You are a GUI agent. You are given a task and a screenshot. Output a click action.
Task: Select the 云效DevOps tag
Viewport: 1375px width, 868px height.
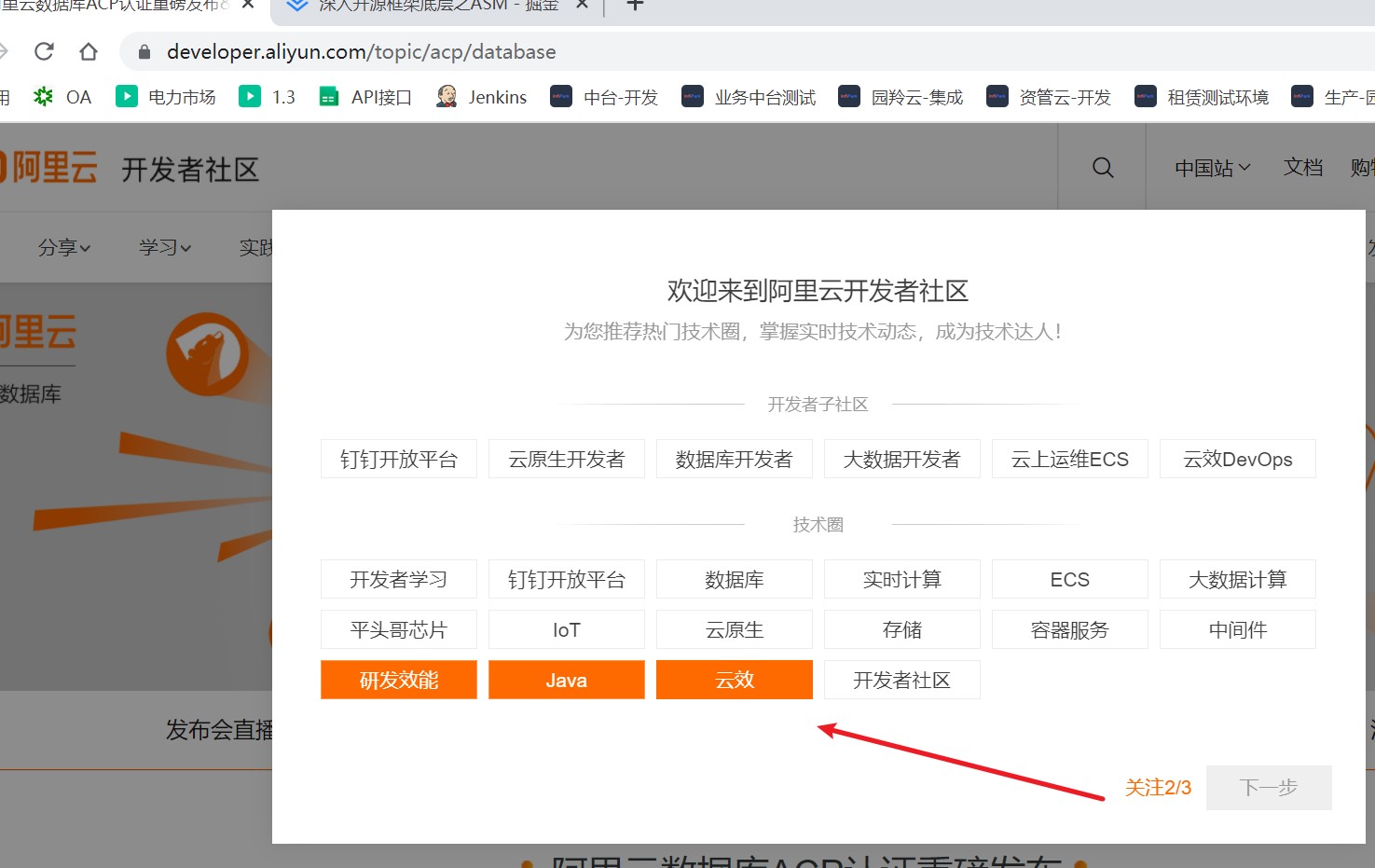(x=1238, y=459)
